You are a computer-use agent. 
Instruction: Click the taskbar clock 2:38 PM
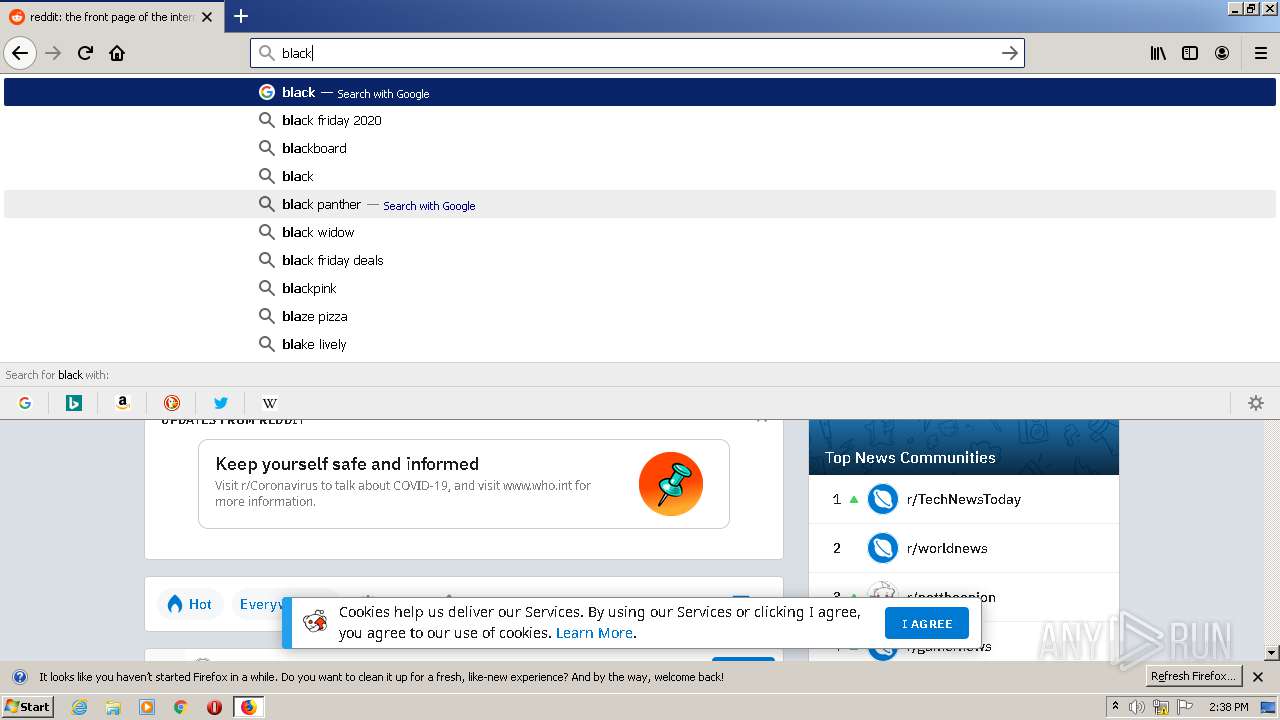coord(1228,707)
